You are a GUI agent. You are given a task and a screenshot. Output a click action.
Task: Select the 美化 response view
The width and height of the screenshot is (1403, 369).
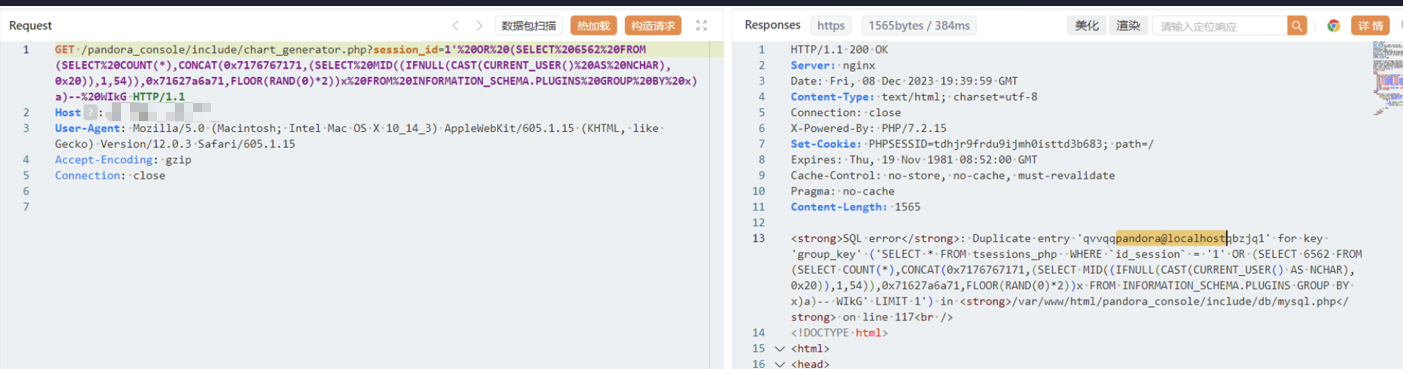click(x=1087, y=25)
